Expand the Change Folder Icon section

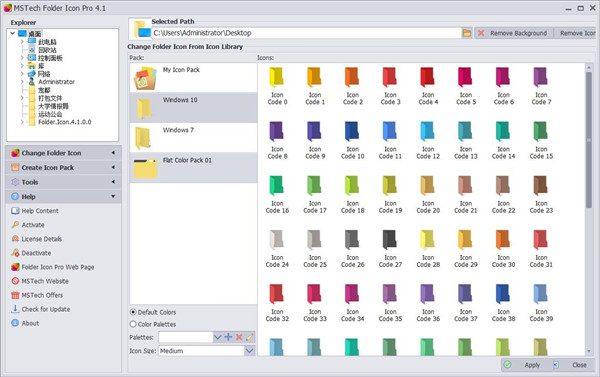point(64,153)
